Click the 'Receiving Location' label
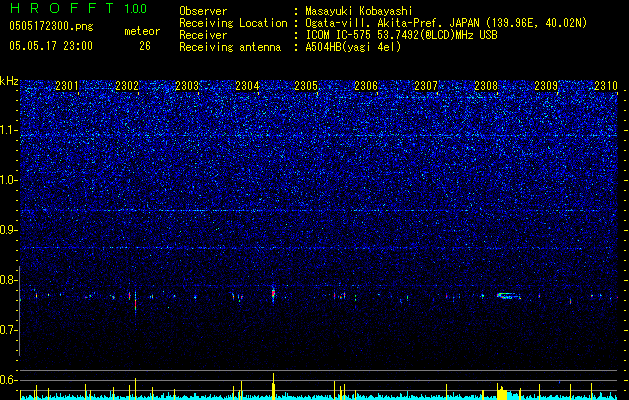This screenshot has width=629, height=400. (233, 23)
